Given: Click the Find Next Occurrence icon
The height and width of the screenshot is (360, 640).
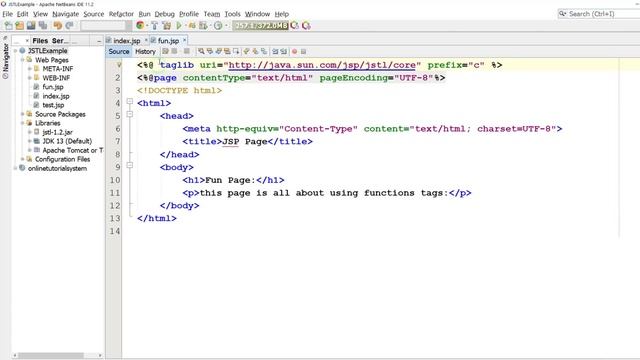Looking at the screenshot, I should [x=218, y=51].
